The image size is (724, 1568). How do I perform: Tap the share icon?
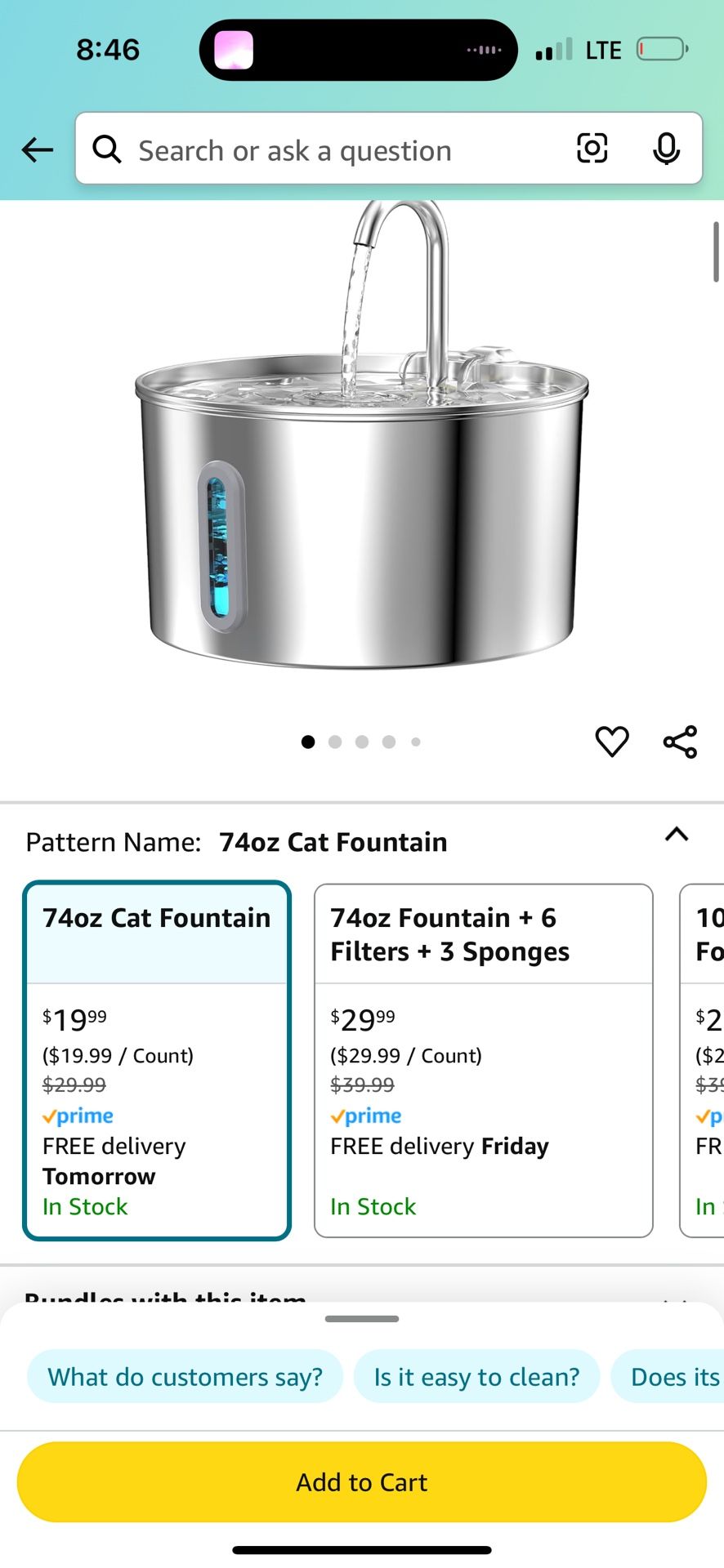coord(680,742)
